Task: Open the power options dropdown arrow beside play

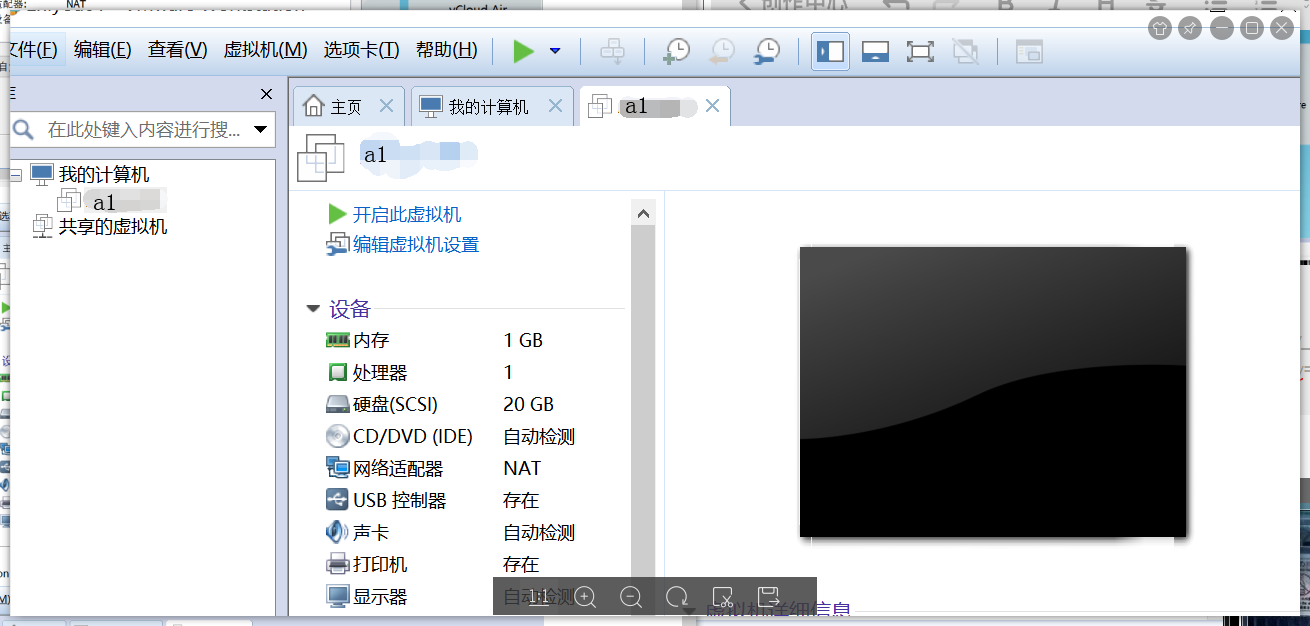Action: (555, 51)
